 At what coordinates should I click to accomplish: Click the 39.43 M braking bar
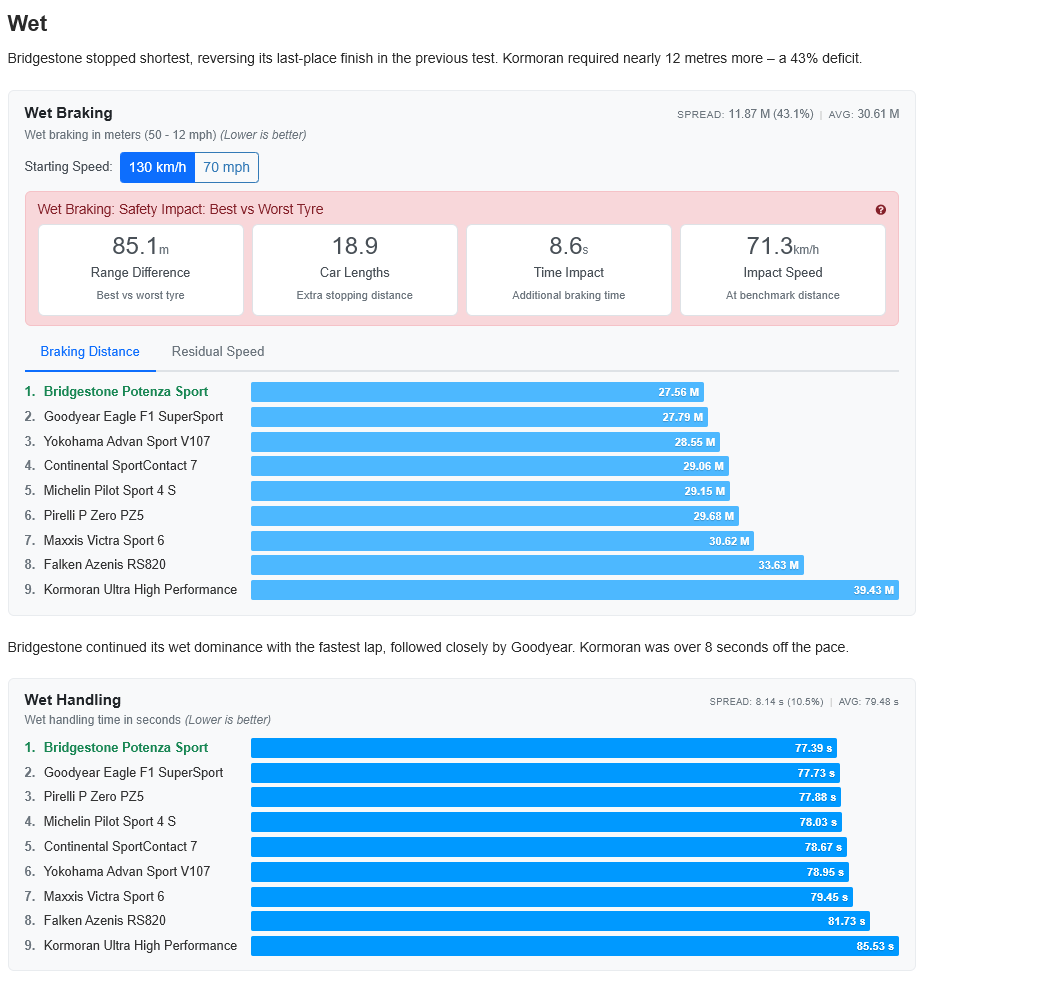tap(575, 590)
